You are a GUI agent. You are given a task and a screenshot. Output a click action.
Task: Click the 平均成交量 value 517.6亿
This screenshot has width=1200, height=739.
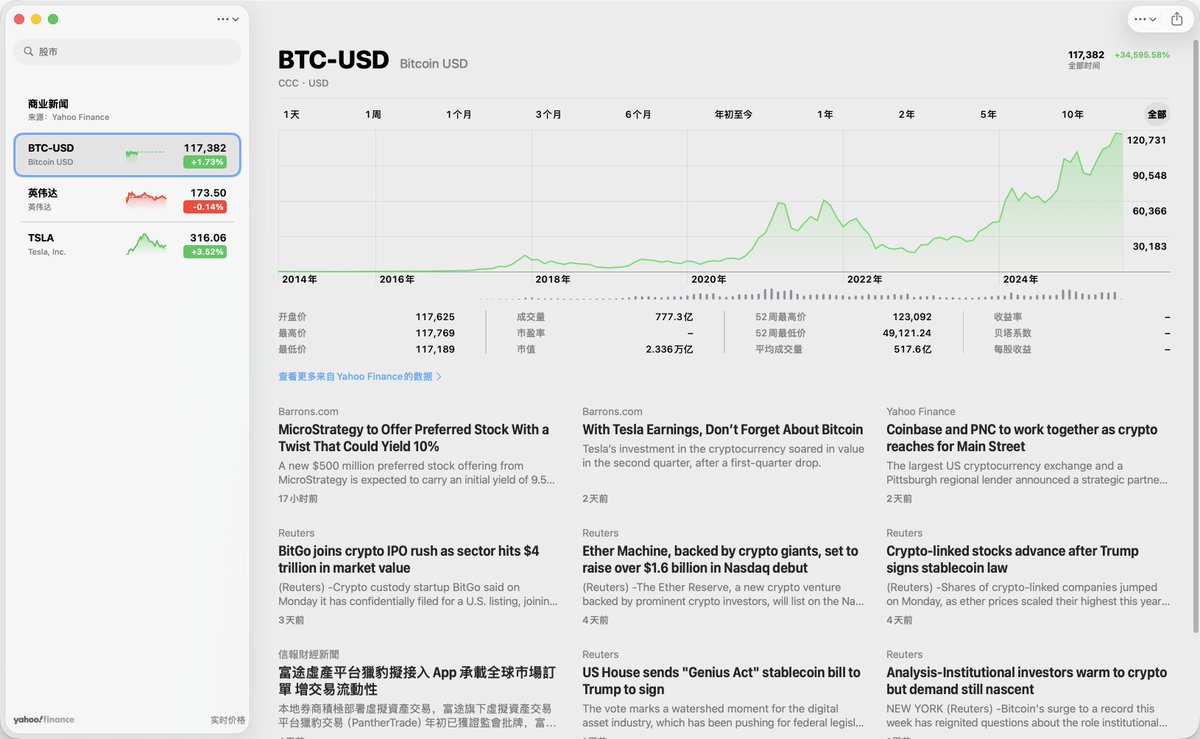coord(912,349)
